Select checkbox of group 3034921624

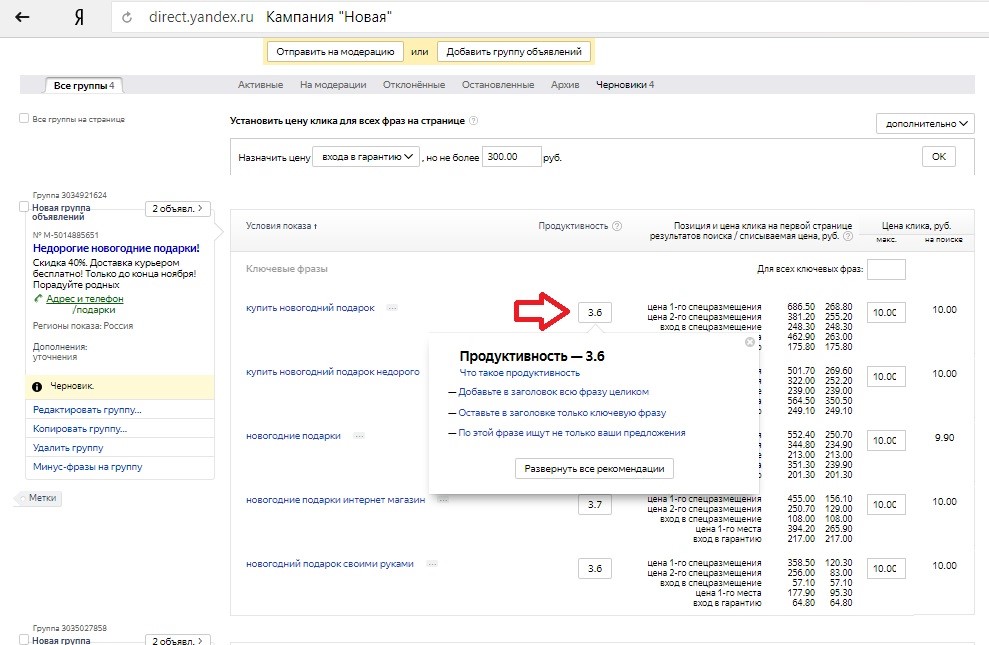click(x=24, y=206)
